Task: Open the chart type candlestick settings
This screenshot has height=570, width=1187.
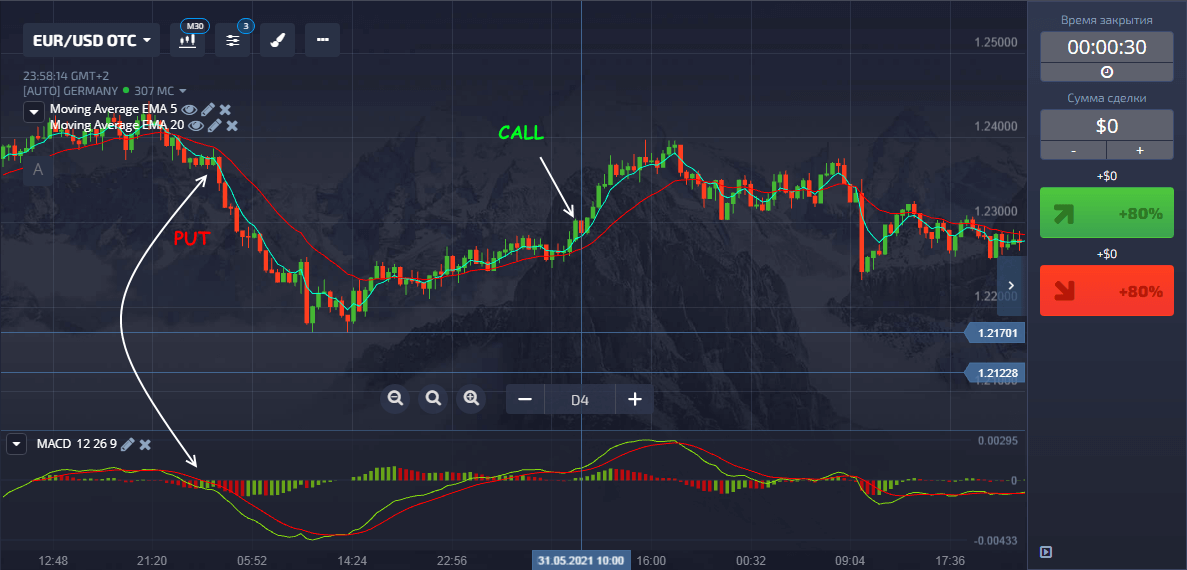Action: pos(187,40)
